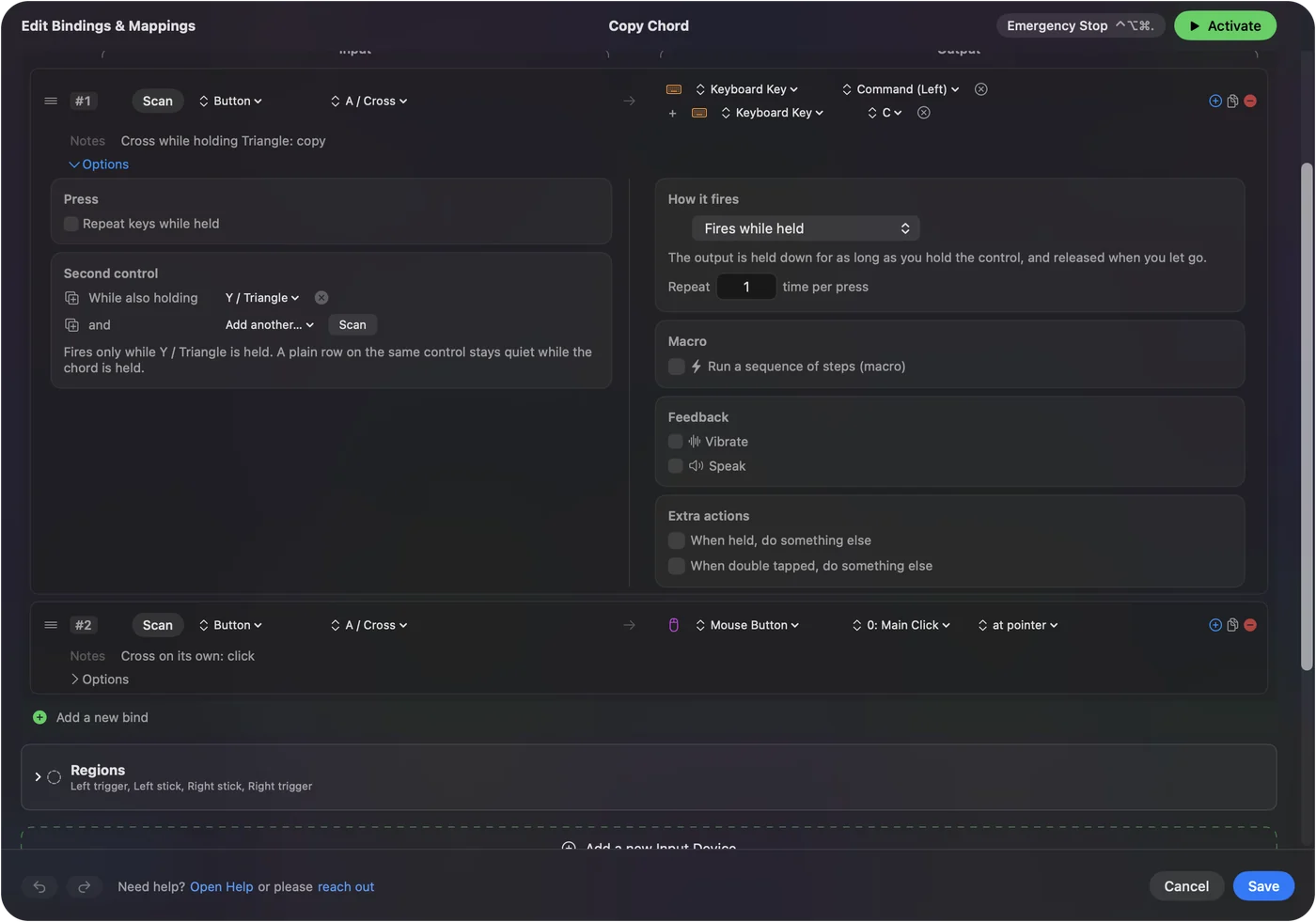1316x922 pixels.
Task: Open the Add another... dropdown
Action: [270, 325]
